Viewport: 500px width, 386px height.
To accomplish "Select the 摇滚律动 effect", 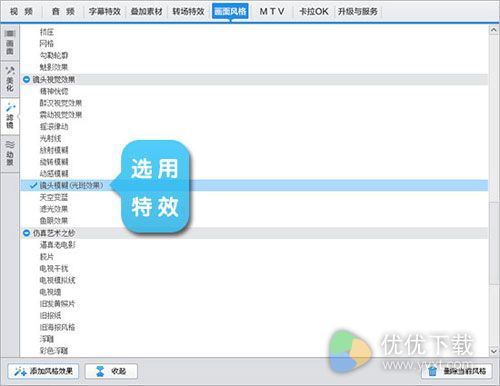I will (54, 127).
